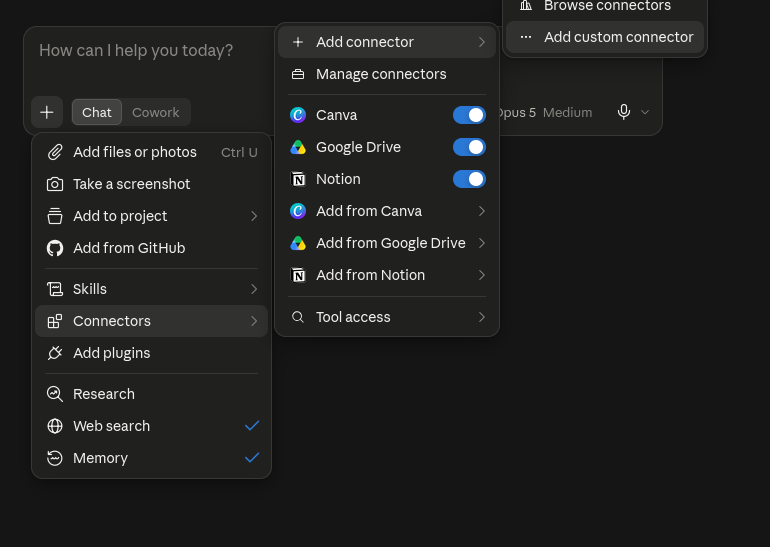The image size is (770, 547).
Task: Click the plus icon beside Add connector
Action: pos(298,42)
